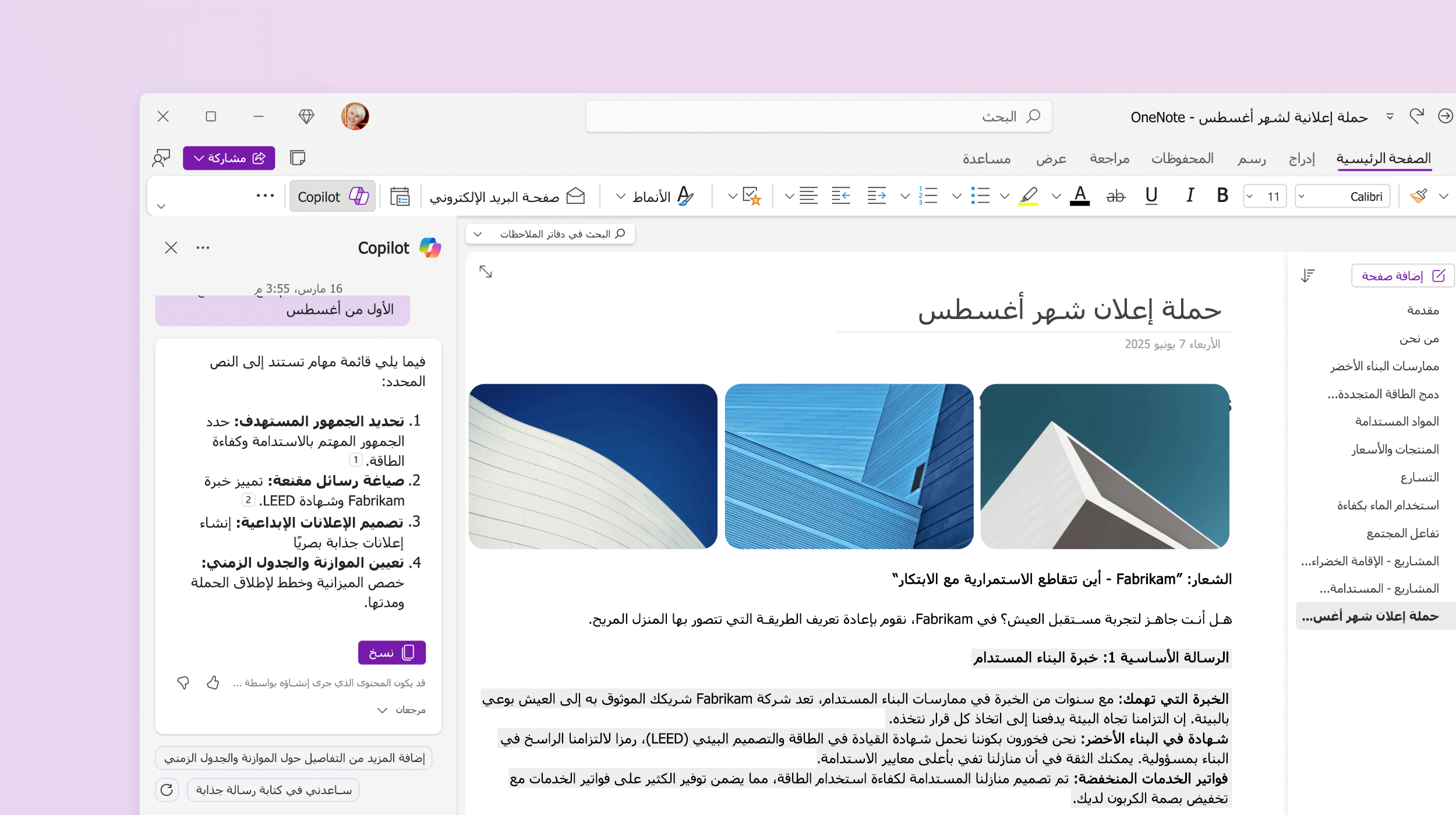
Task: Click the thumbs up feedback icon
Action: point(213,682)
